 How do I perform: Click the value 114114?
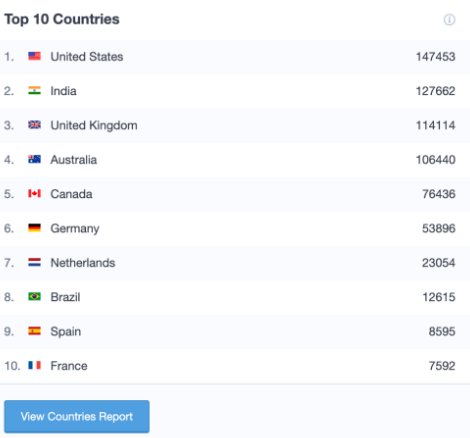coord(435,125)
